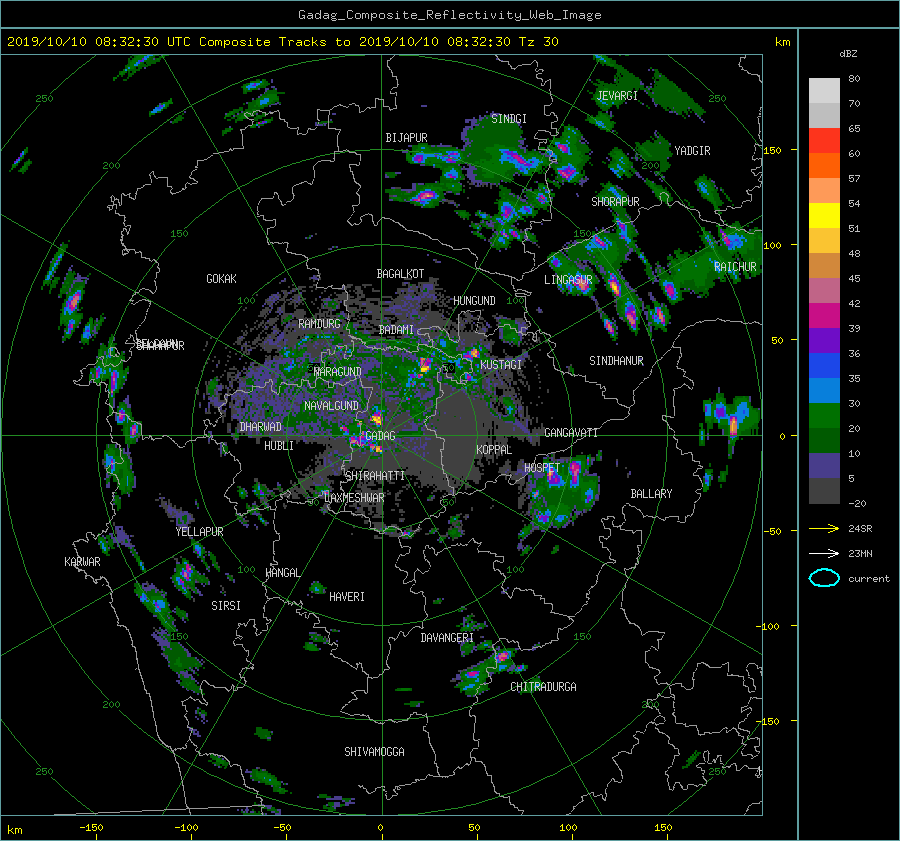Click the HOSPET city label
This screenshot has width=900, height=841.
point(542,468)
